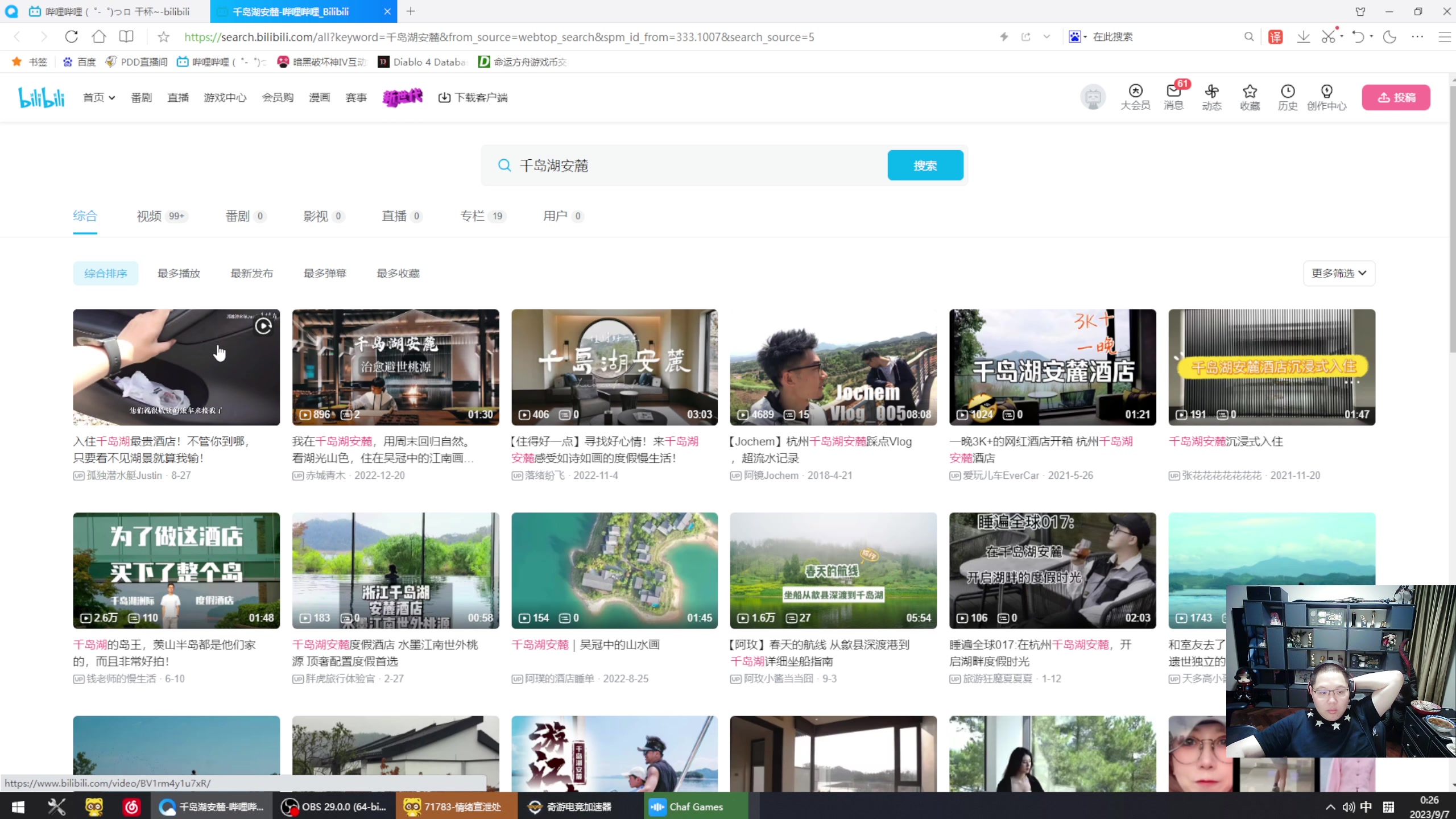Select the 用户 results tab
Screen dimensions: 1456x819
click(x=563, y=216)
